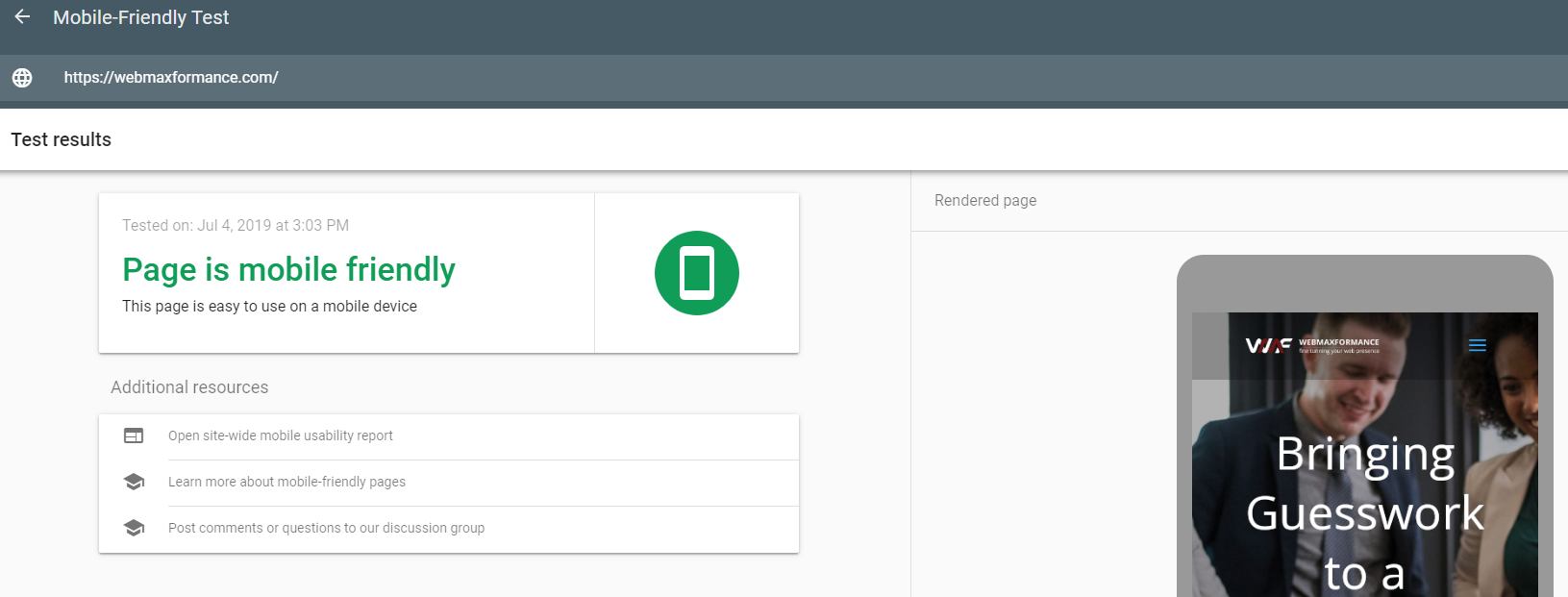Click the rendered page phone screenshot
This screenshot has width=1568, height=597.
[1365, 455]
